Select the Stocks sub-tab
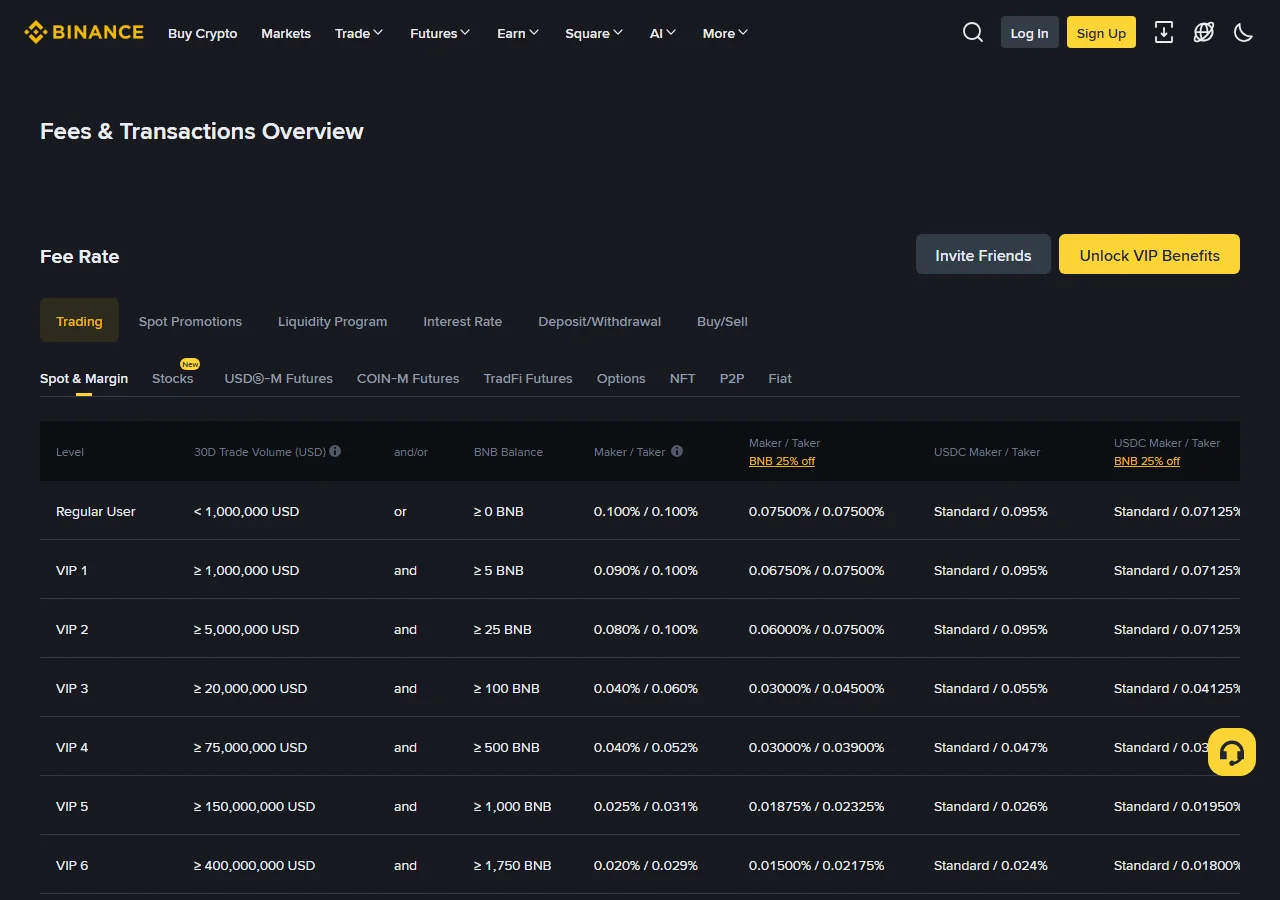The width and height of the screenshot is (1280, 900). point(173,378)
